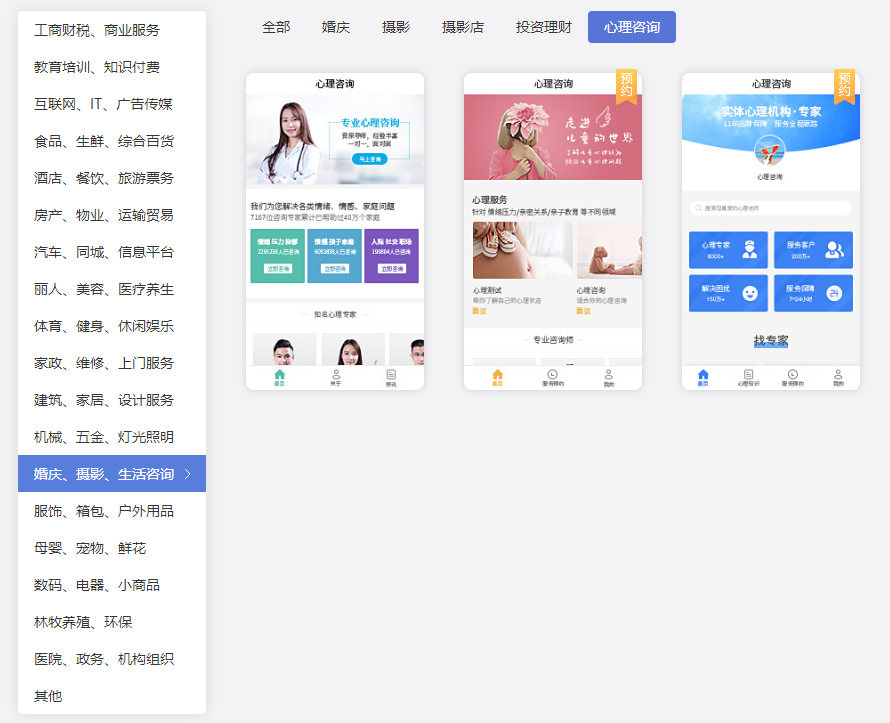Click the 关于 person icon in the first template
Image resolution: width=890 pixels, height=723 pixels.
tap(335, 374)
